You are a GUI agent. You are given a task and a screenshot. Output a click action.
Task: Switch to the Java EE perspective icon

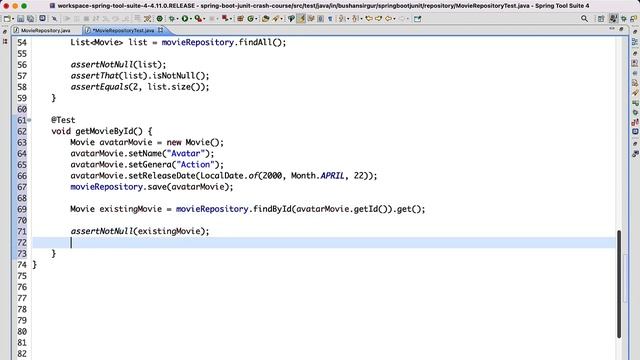[633, 19]
